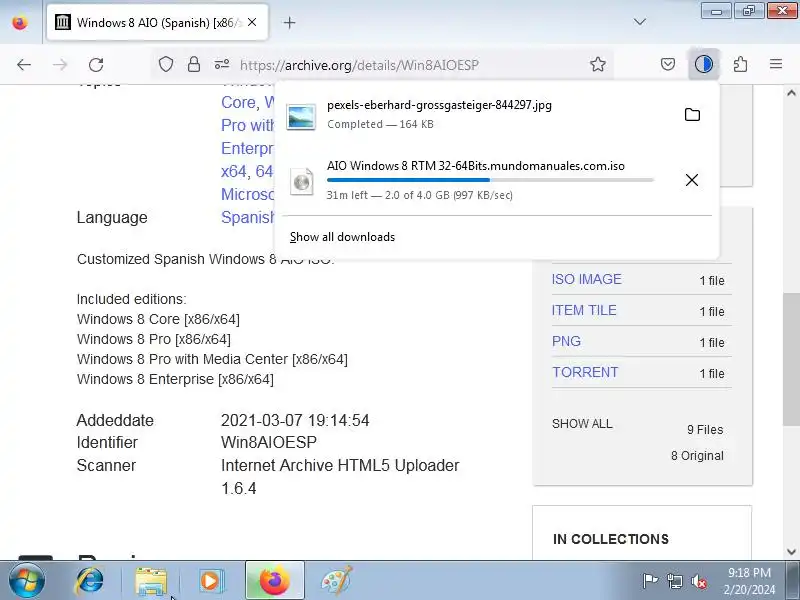Click ISO download progress bar
The height and width of the screenshot is (600, 800).
(490, 180)
